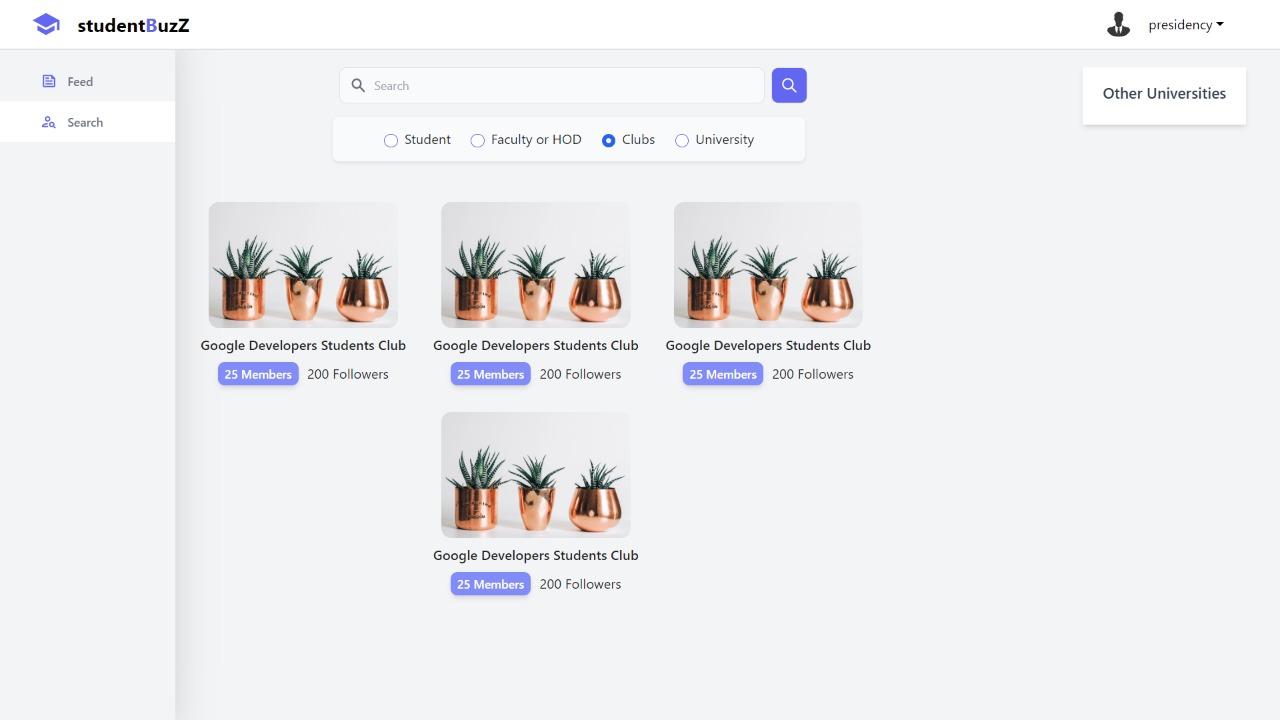Click the magnifier icon inside search field

358,85
